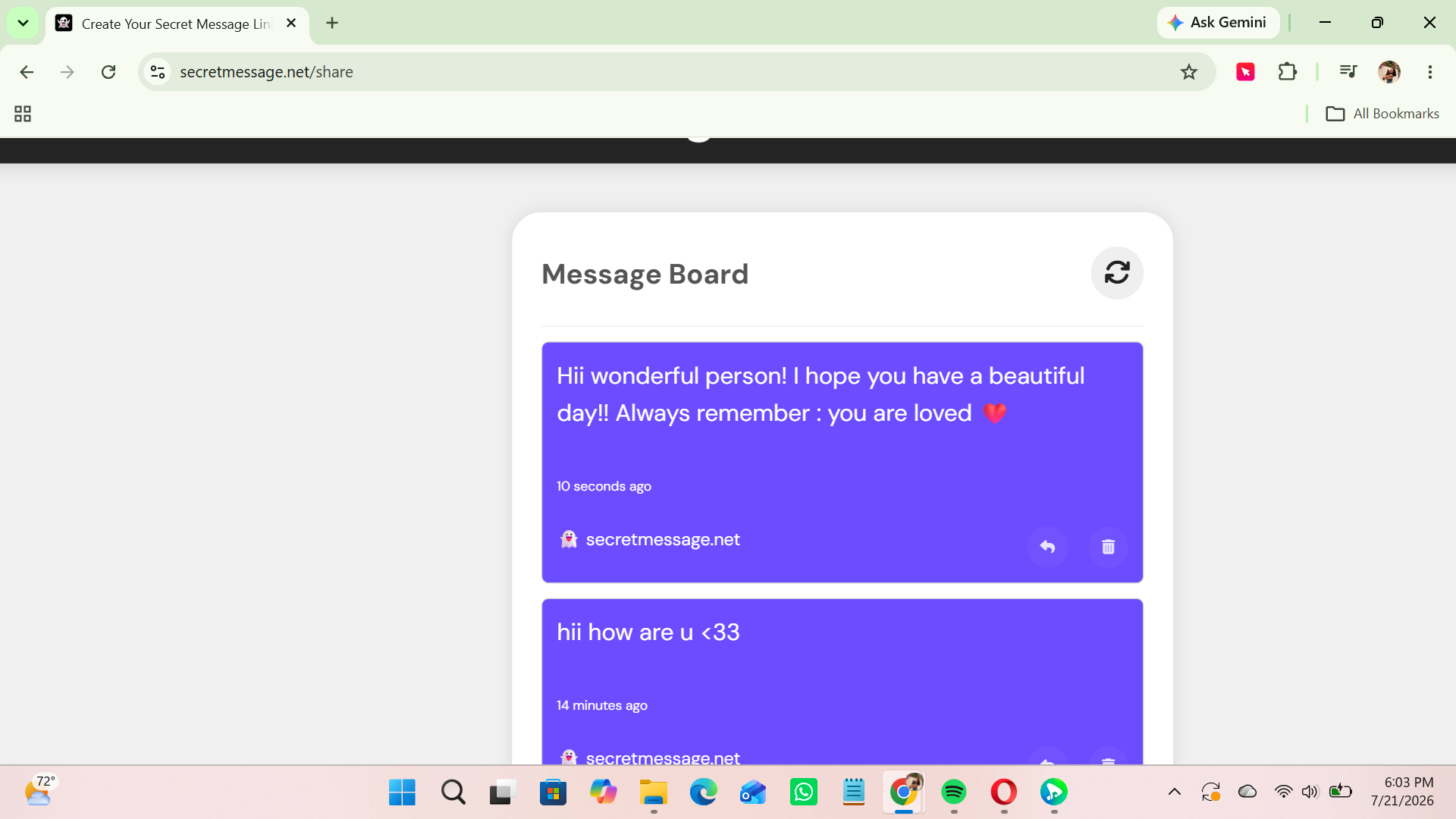Click the 'Message Board' heading
Image resolution: width=1456 pixels, height=819 pixels.
(645, 274)
